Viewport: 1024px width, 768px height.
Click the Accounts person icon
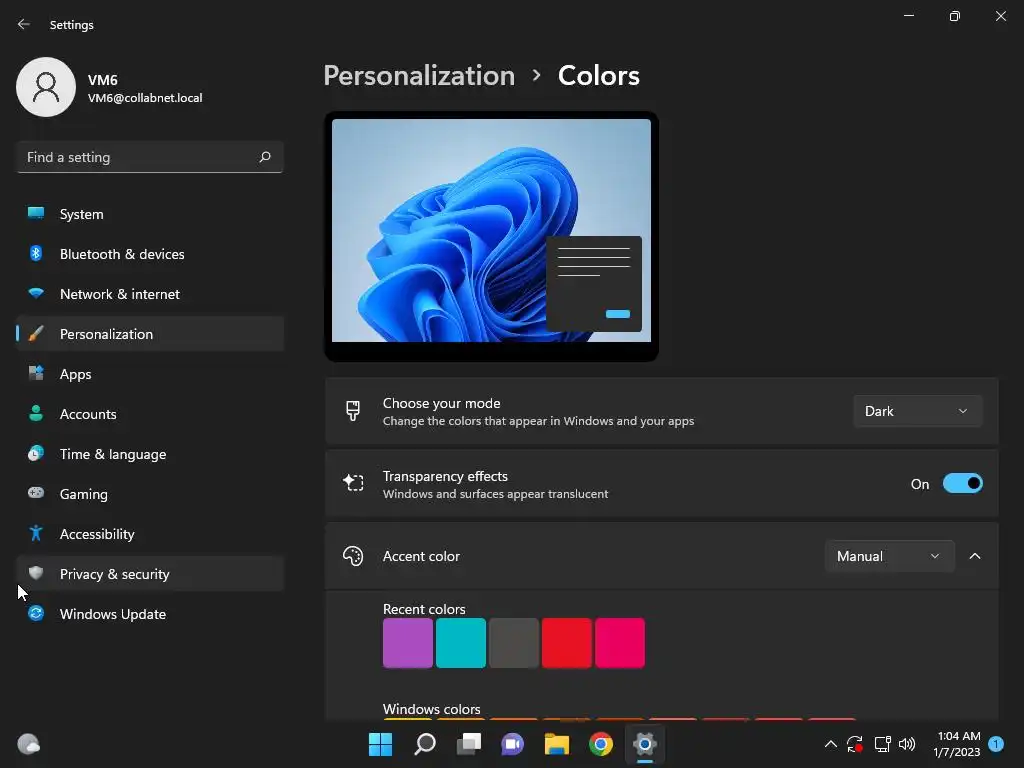point(36,413)
